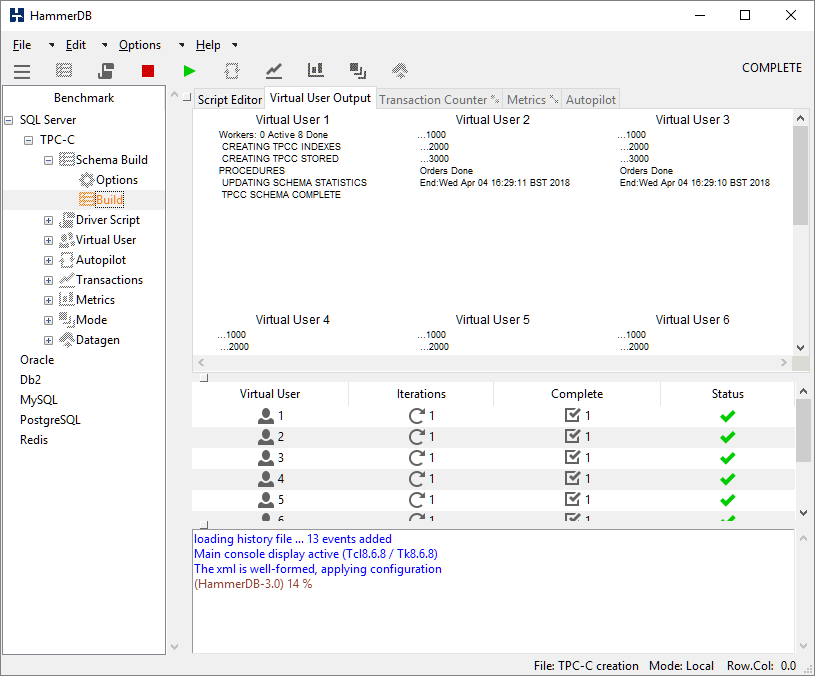Switch to the Autopilot tab

click(590, 100)
